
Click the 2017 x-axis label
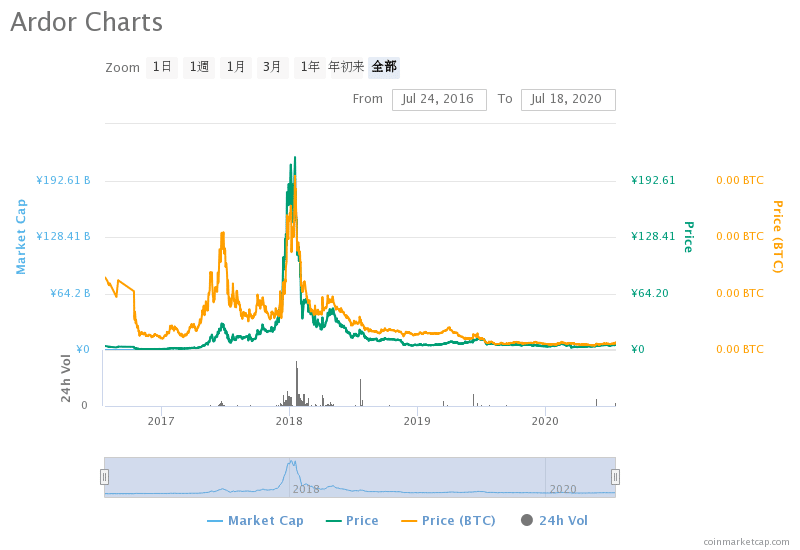[161, 421]
